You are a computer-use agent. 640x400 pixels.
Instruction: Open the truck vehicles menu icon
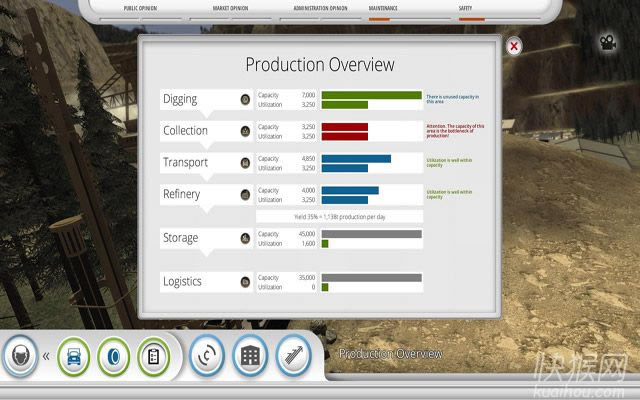click(x=73, y=356)
